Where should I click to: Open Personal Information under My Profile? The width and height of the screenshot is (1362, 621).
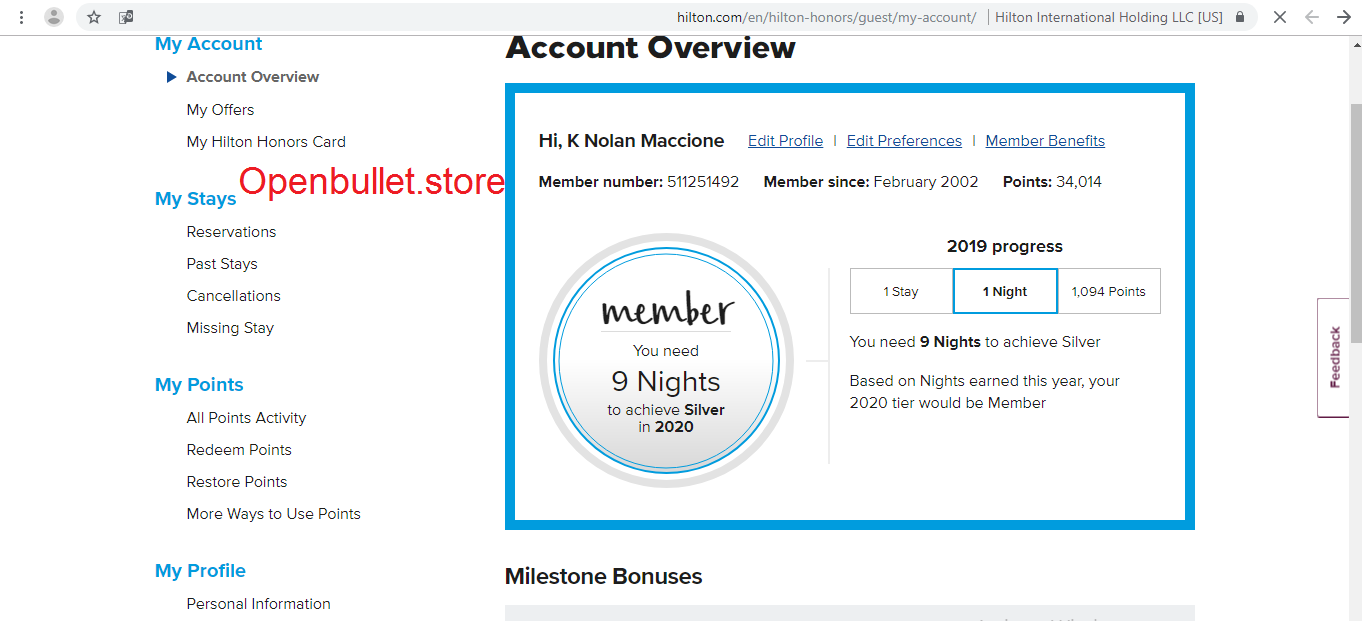[258, 603]
